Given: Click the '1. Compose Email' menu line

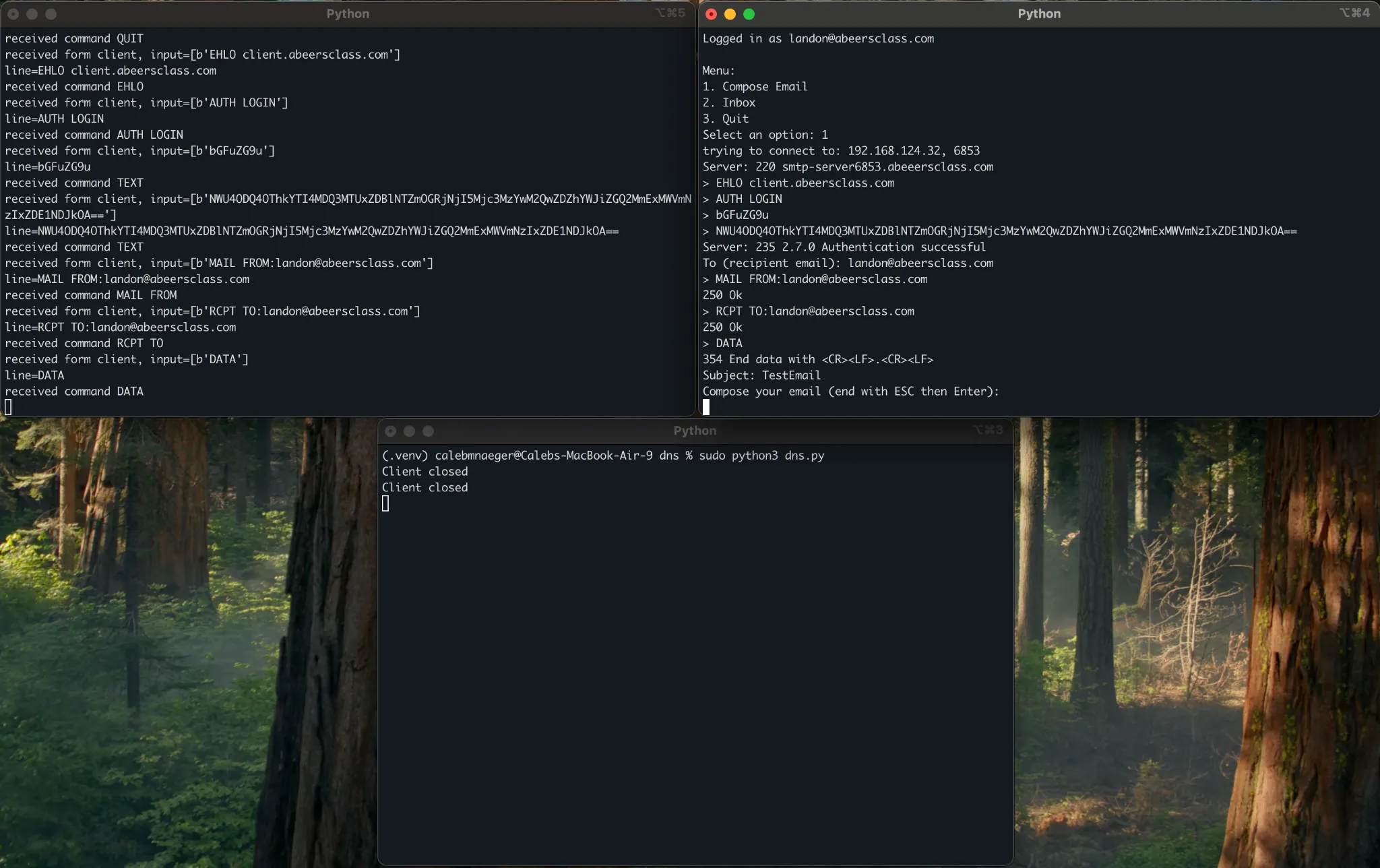Looking at the screenshot, I should coord(755,86).
